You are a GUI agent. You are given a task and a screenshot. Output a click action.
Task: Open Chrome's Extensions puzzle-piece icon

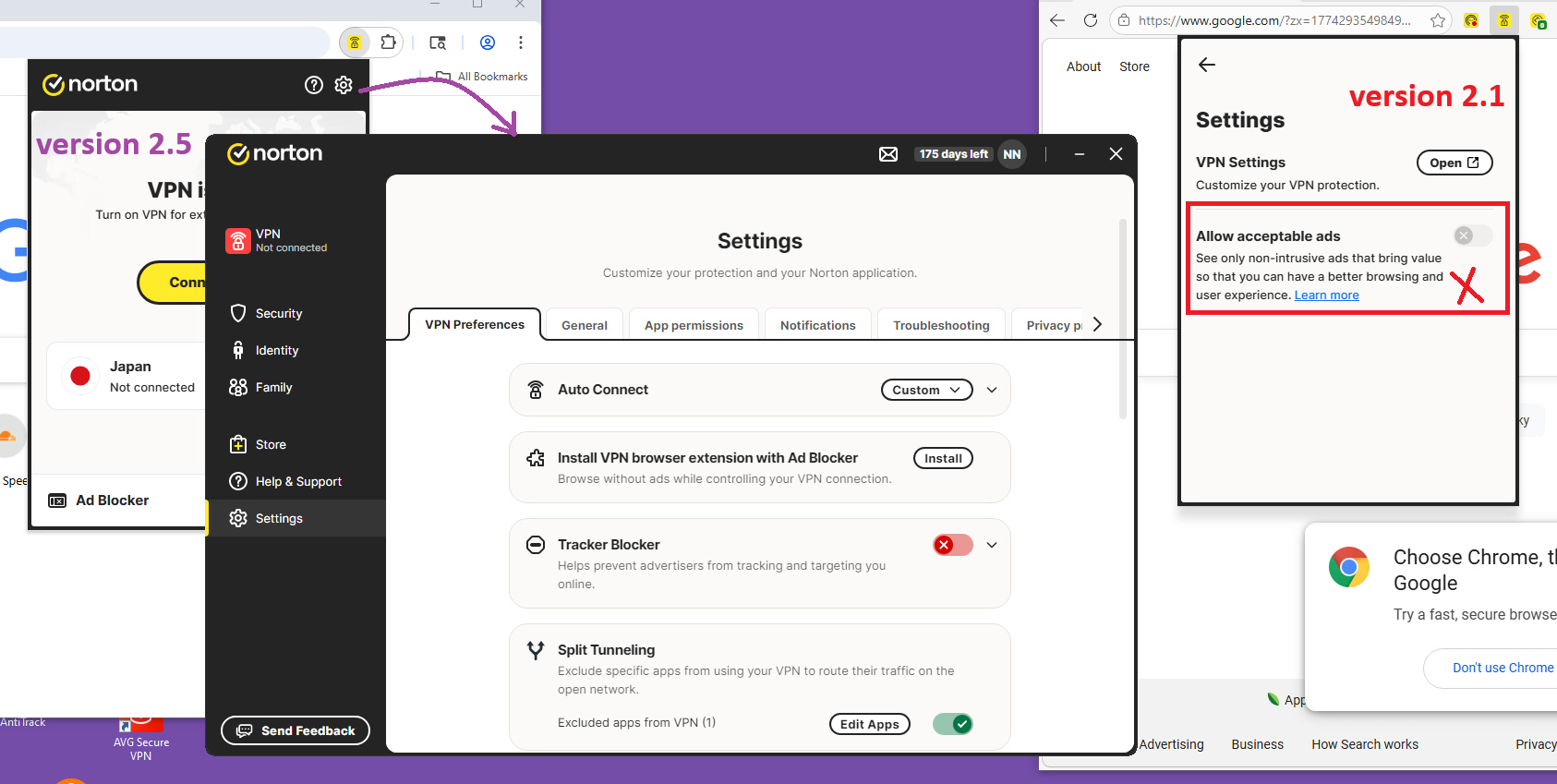pos(389,42)
